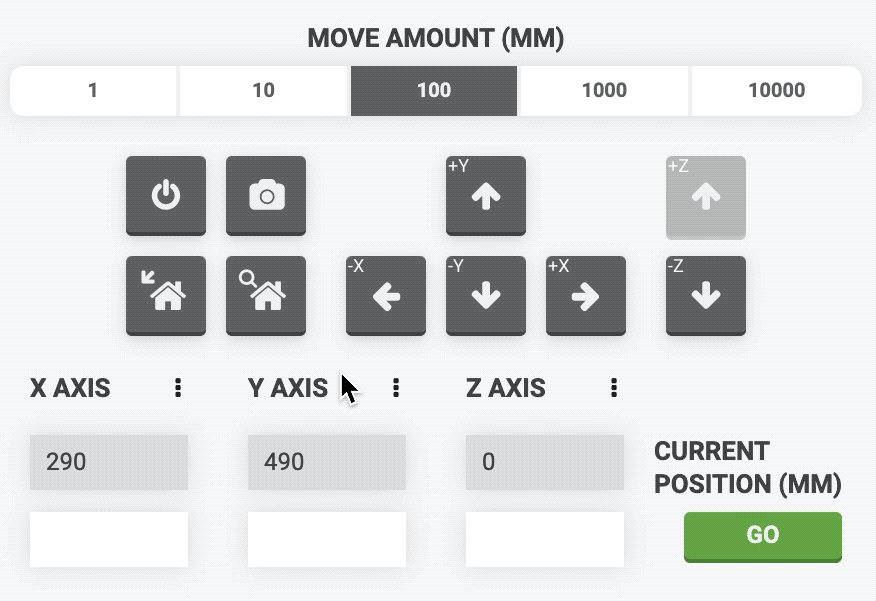The height and width of the screenshot is (601, 876).
Task: Click the empty Z axis input field
Action: click(545, 539)
